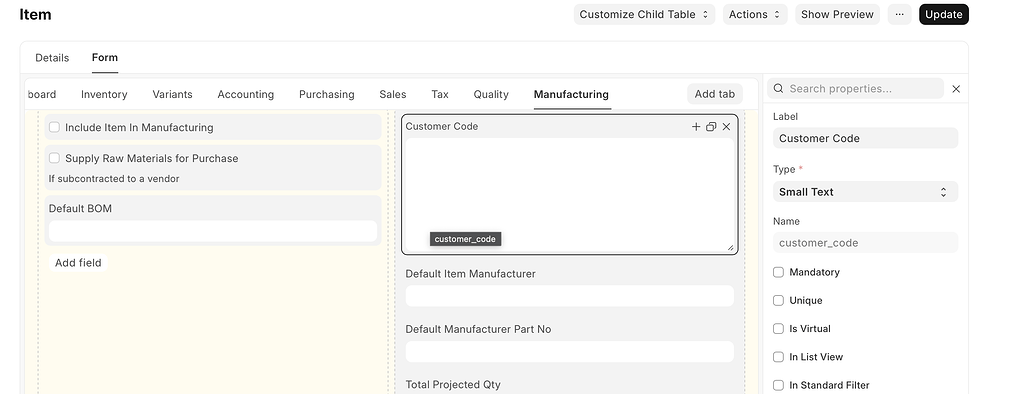Duplicate the Customer Code field

coord(711,127)
